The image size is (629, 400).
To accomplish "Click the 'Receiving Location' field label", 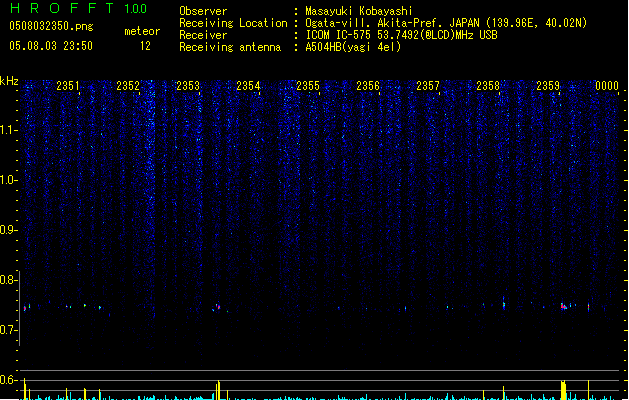I will [233, 23].
